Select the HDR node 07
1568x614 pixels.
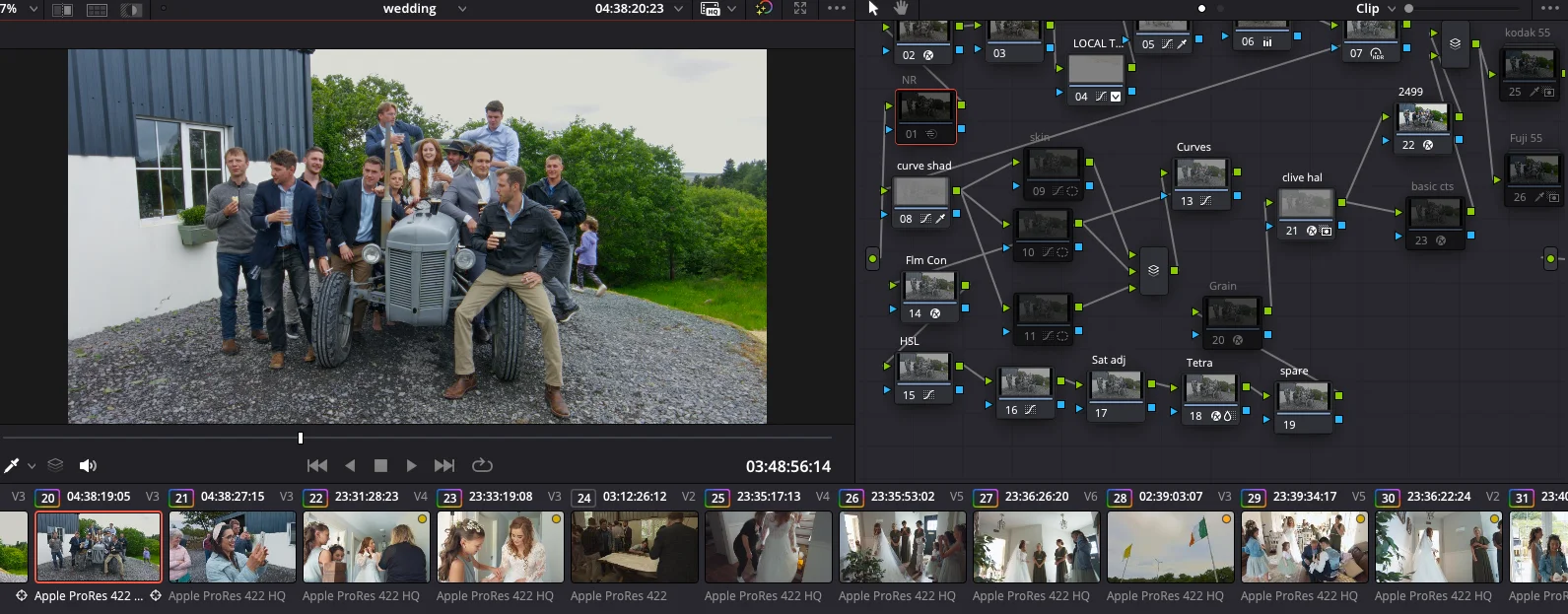click(1371, 42)
